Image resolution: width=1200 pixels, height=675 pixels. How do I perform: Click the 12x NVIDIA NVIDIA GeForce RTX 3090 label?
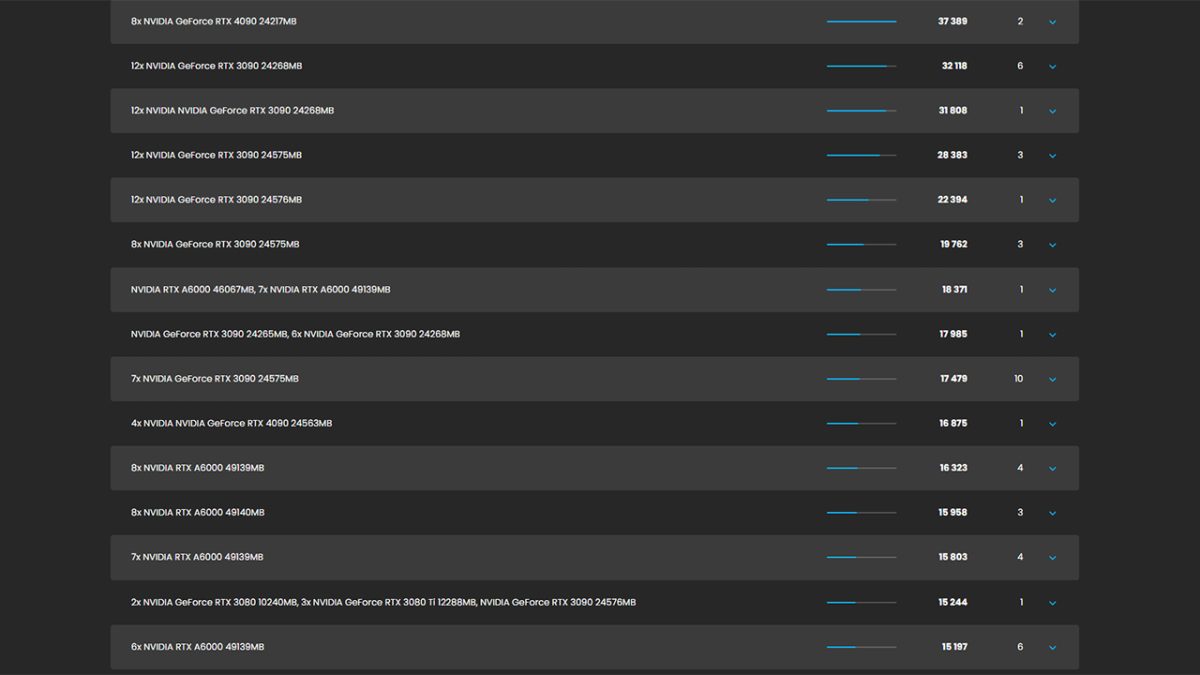[x=232, y=110]
